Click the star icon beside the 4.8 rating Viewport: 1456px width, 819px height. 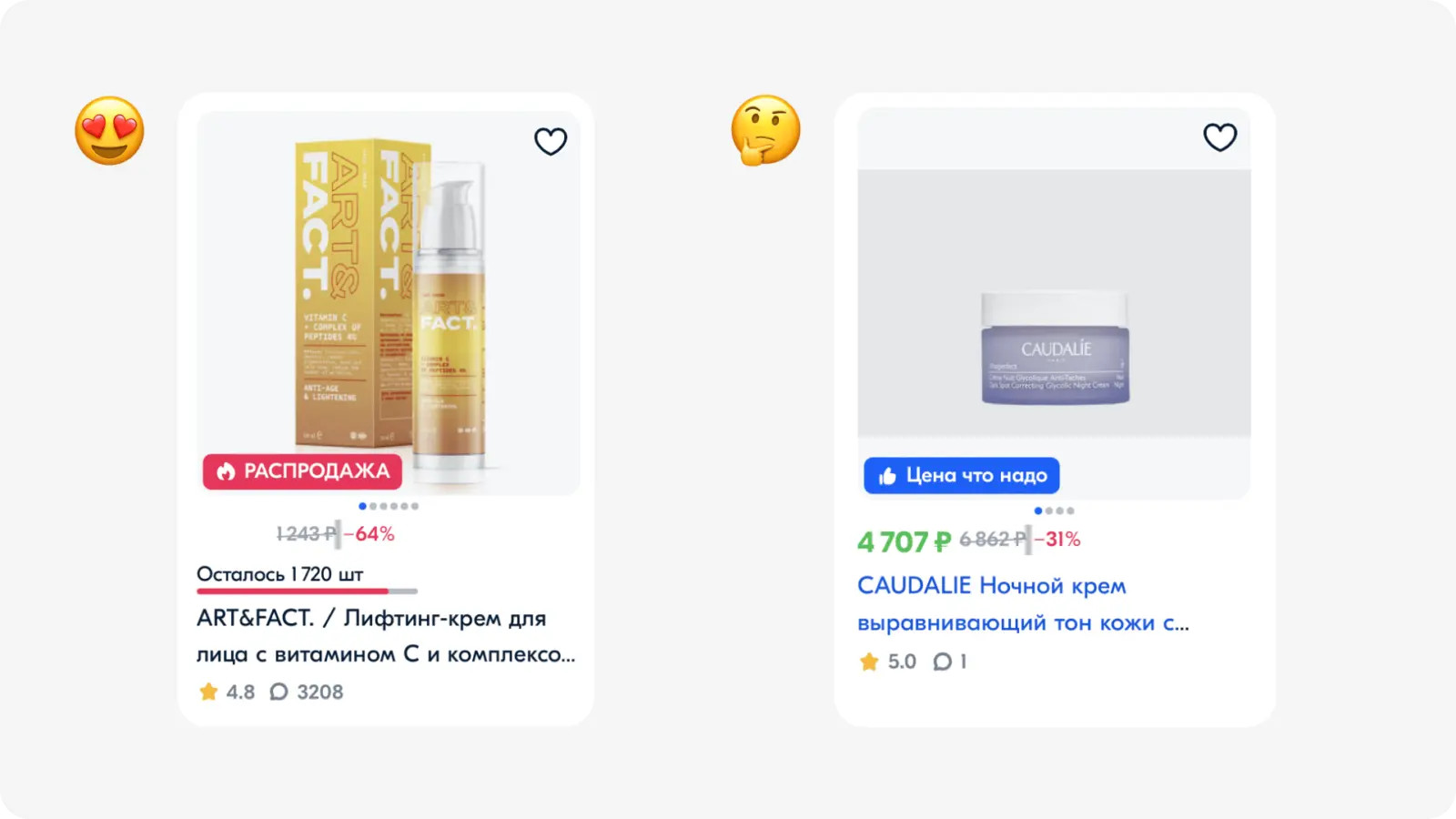pos(208,693)
